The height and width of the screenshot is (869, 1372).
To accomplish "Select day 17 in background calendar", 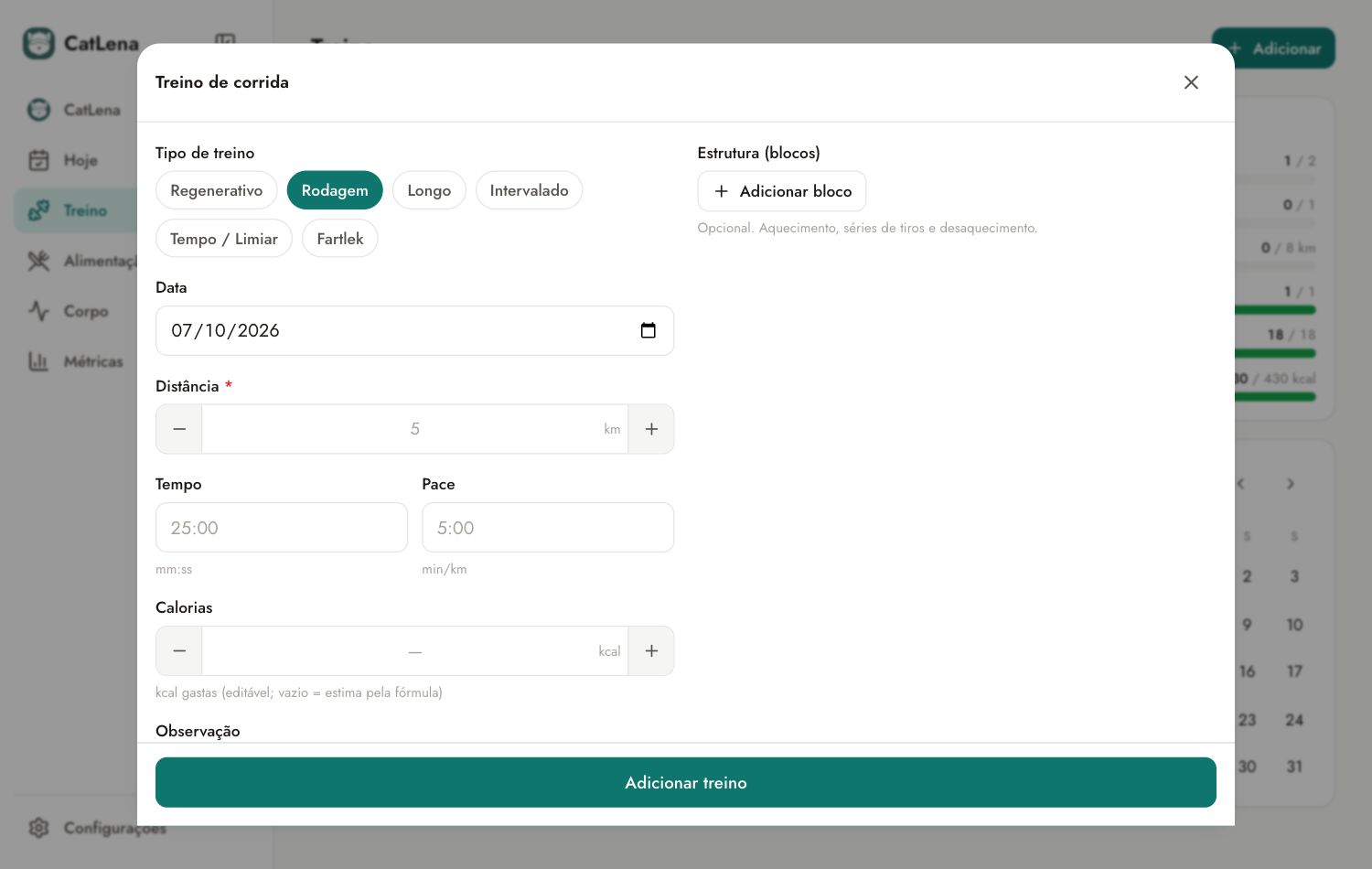I will click(1294, 671).
